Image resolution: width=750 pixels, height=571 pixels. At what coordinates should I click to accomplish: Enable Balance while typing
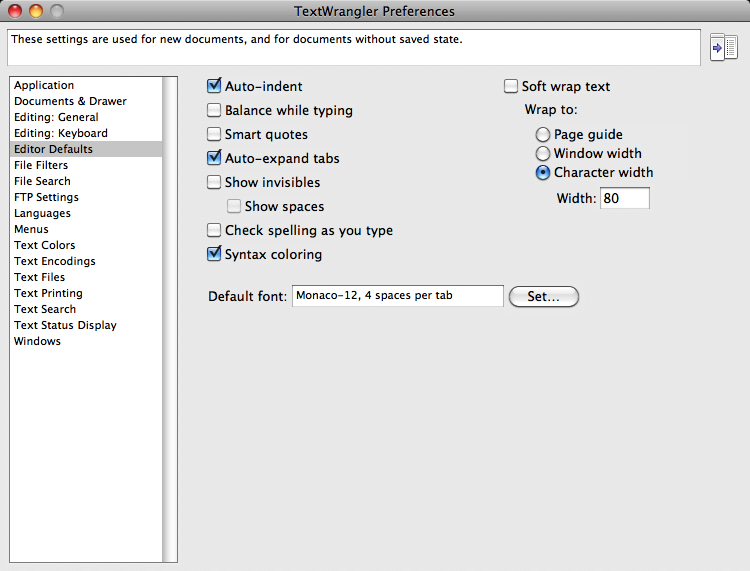point(214,111)
